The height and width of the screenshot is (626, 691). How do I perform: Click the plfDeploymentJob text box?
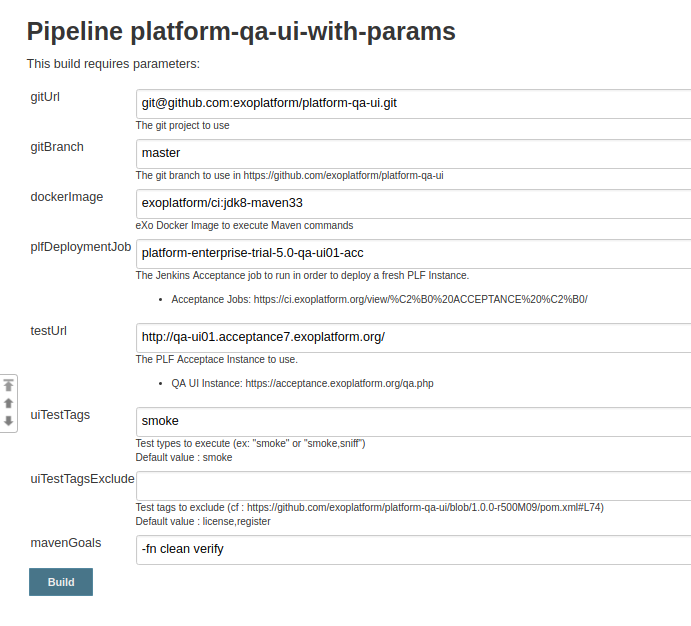click(413, 253)
